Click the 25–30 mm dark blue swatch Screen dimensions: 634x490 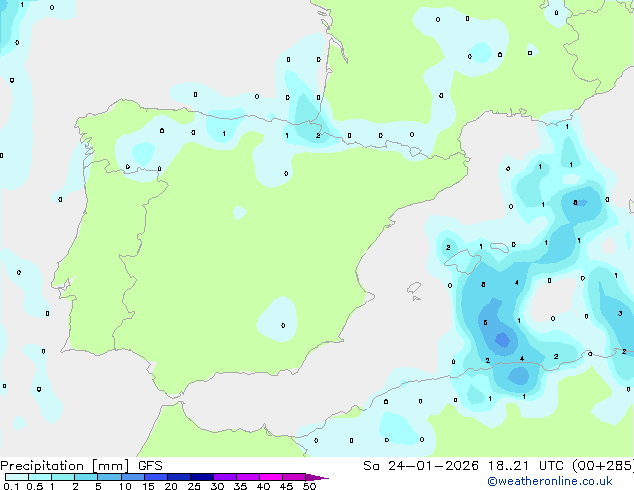tap(202, 477)
